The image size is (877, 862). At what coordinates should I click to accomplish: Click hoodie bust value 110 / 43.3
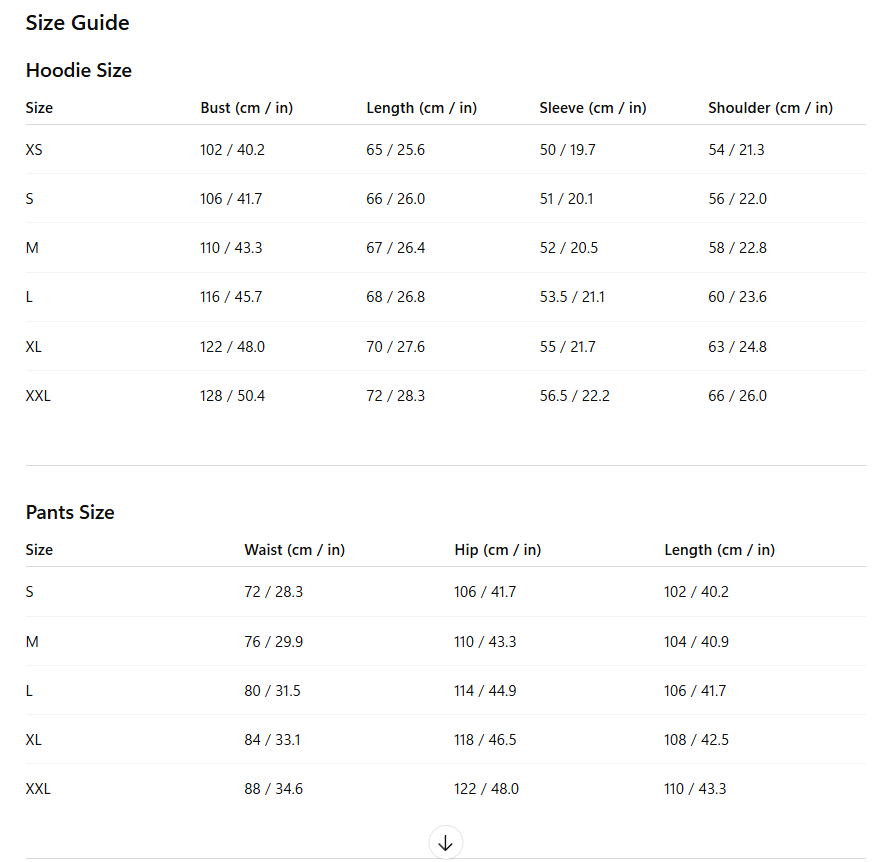click(x=231, y=248)
